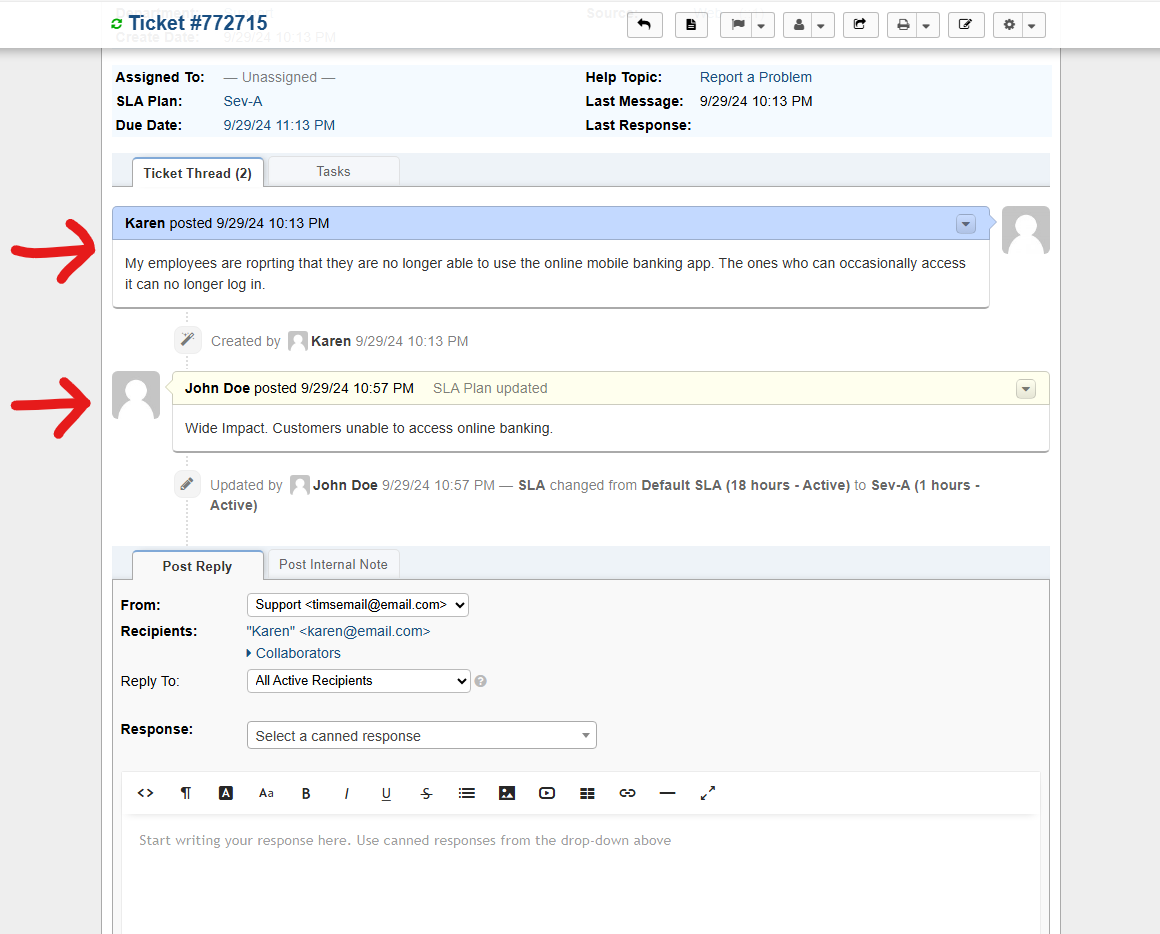Screen dimensions: 1160x934
Task: Click the gear icon for more actions
Action: pos(1009,24)
